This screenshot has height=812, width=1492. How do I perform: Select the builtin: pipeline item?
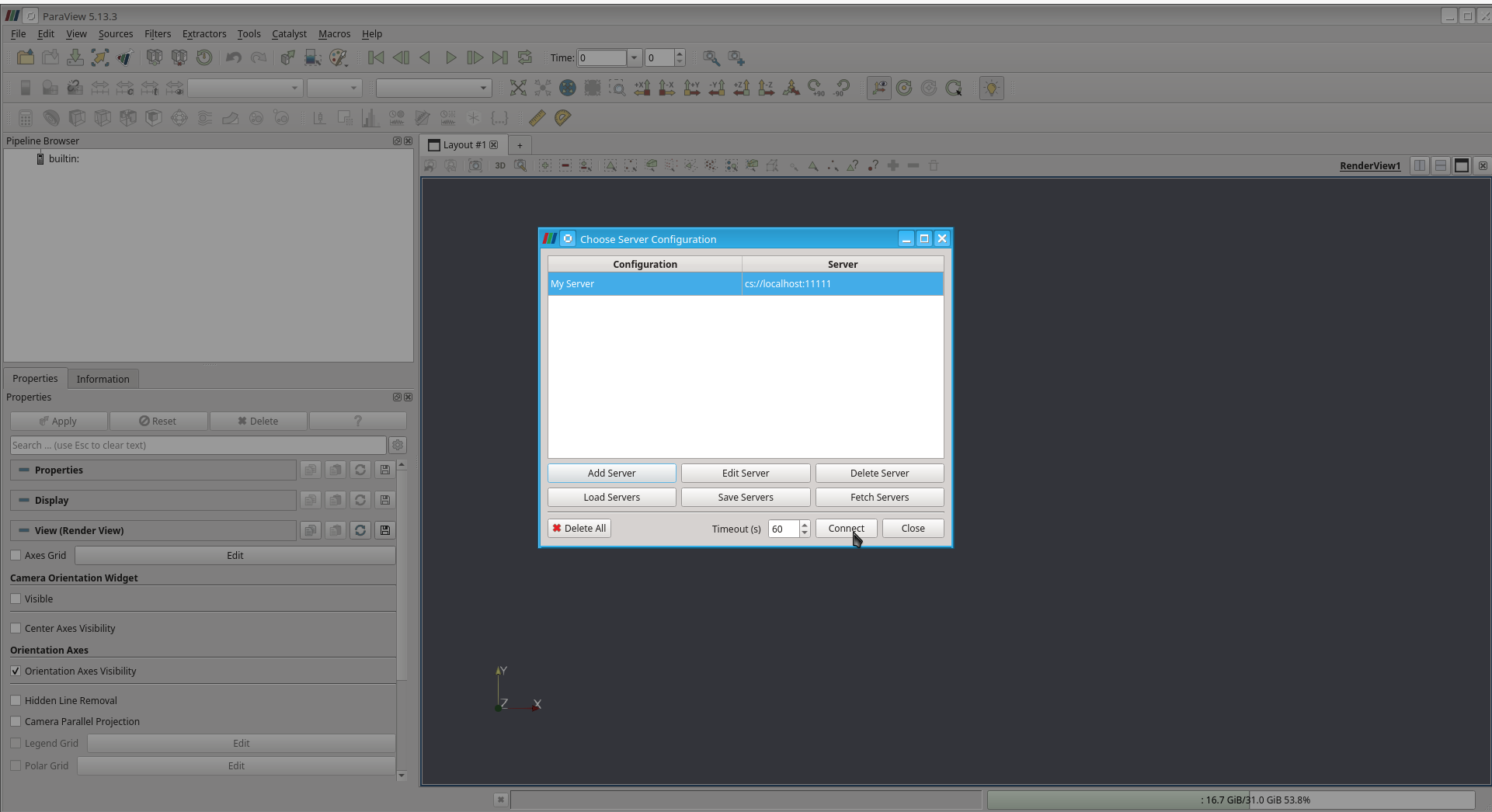(x=64, y=158)
